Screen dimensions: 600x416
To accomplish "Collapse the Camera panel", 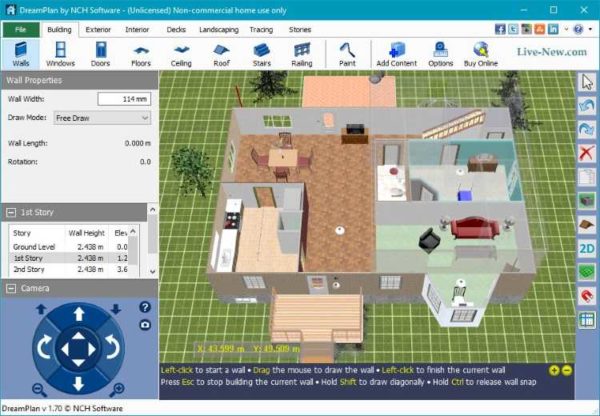I will tap(11, 288).
